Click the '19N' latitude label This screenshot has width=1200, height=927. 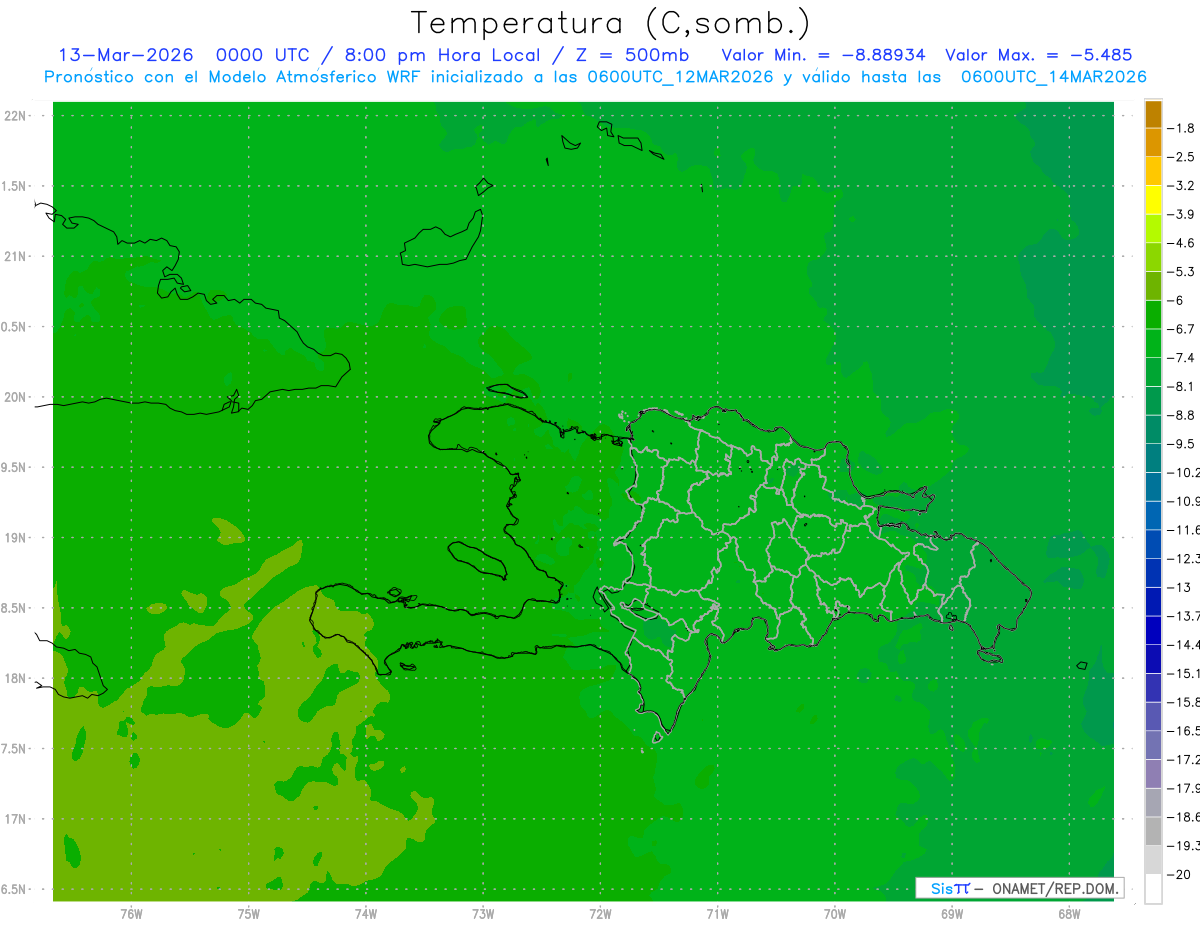point(15,538)
